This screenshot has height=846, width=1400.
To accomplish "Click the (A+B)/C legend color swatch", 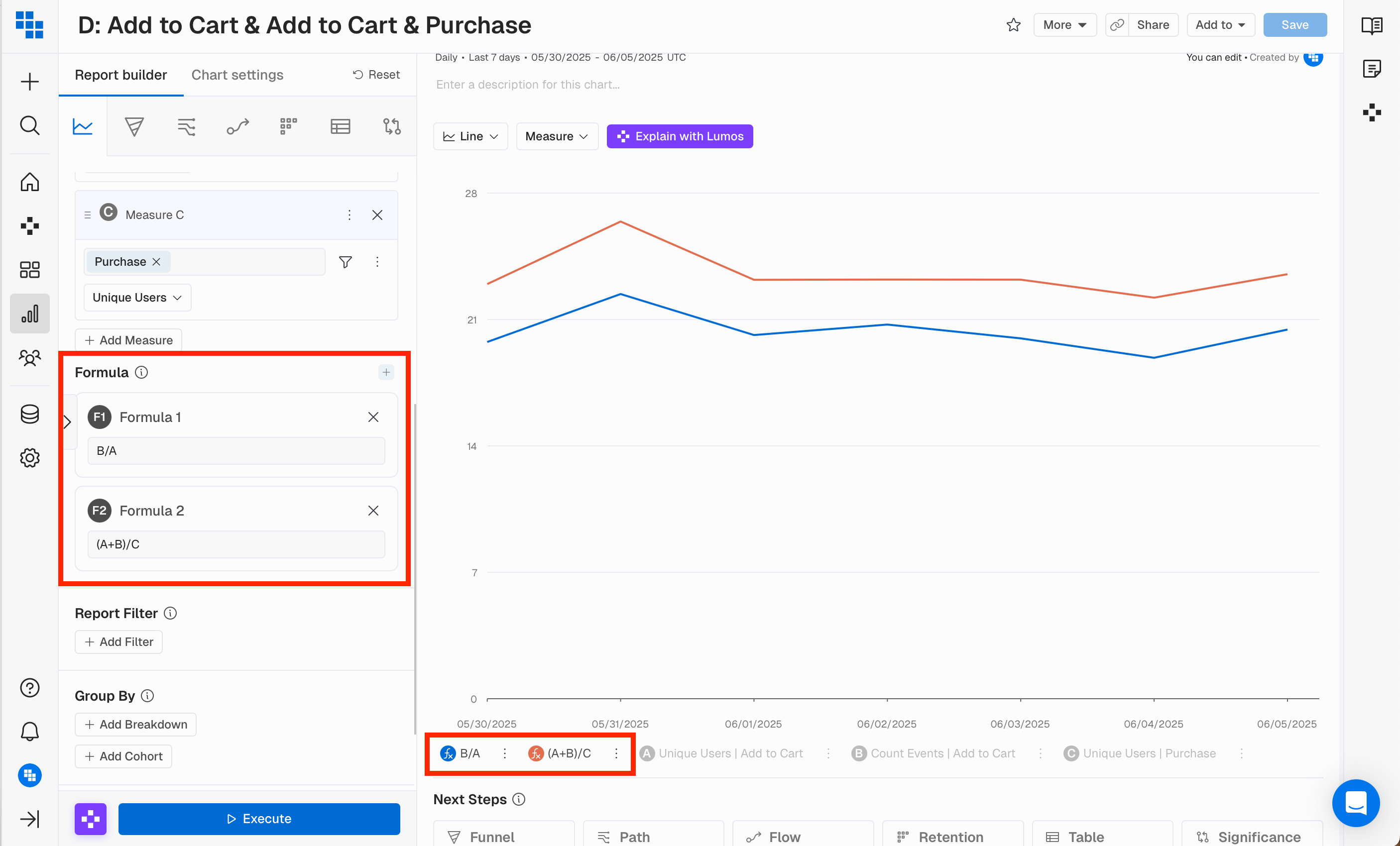I will tap(536, 753).
